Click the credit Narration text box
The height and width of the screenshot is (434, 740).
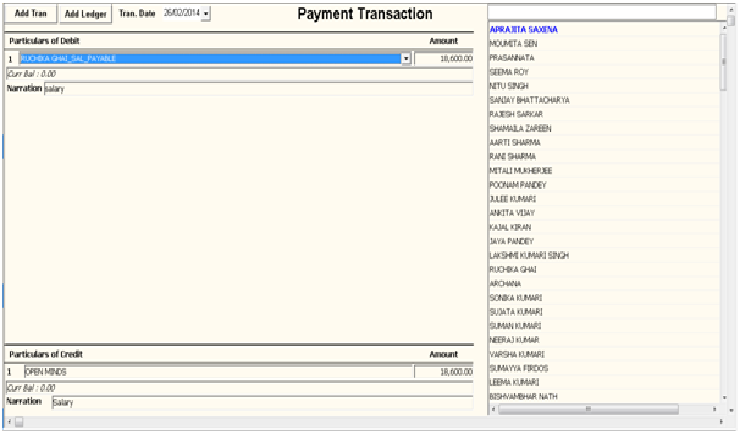260,403
